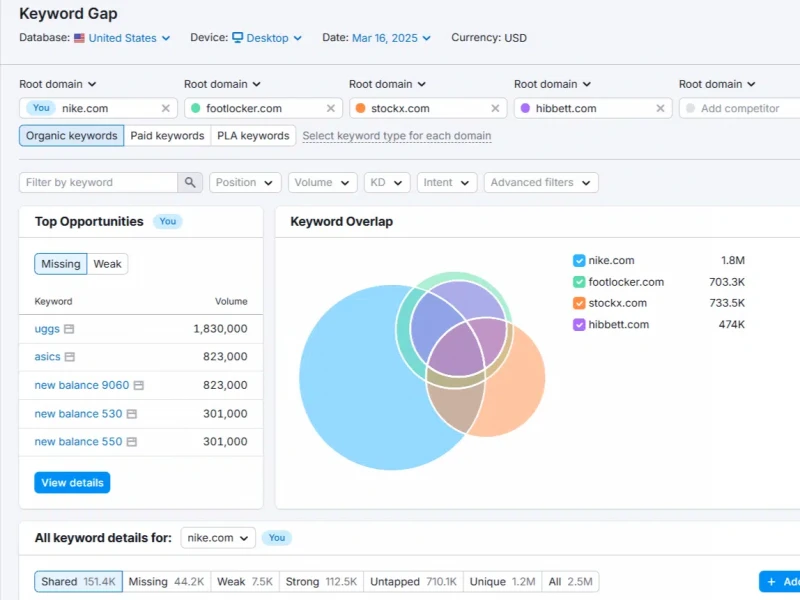Uncheck footlocker.com in Keyword Overlap legend
800x600 pixels.
579,282
